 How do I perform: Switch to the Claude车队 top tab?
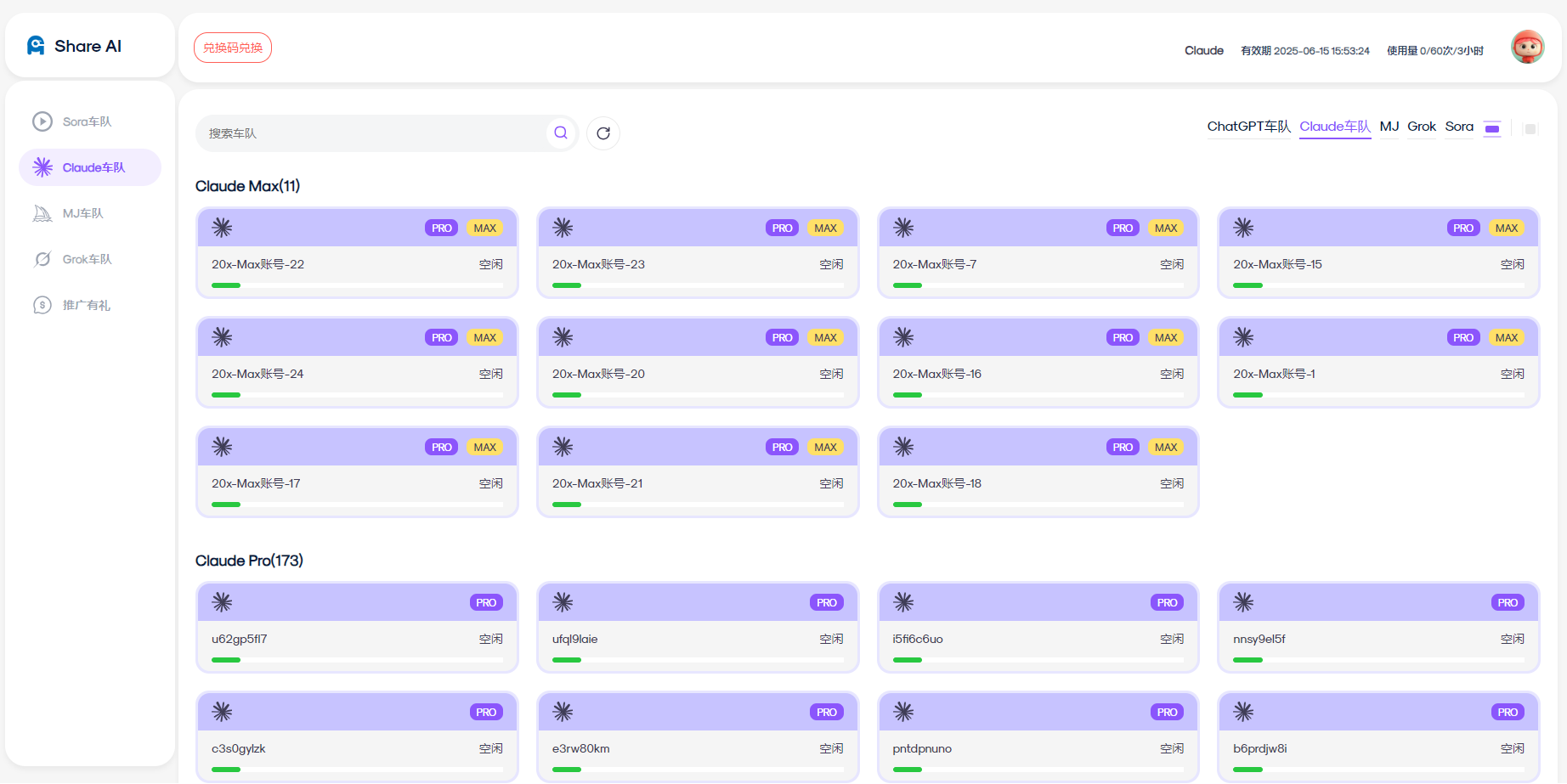[x=1335, y=127]
